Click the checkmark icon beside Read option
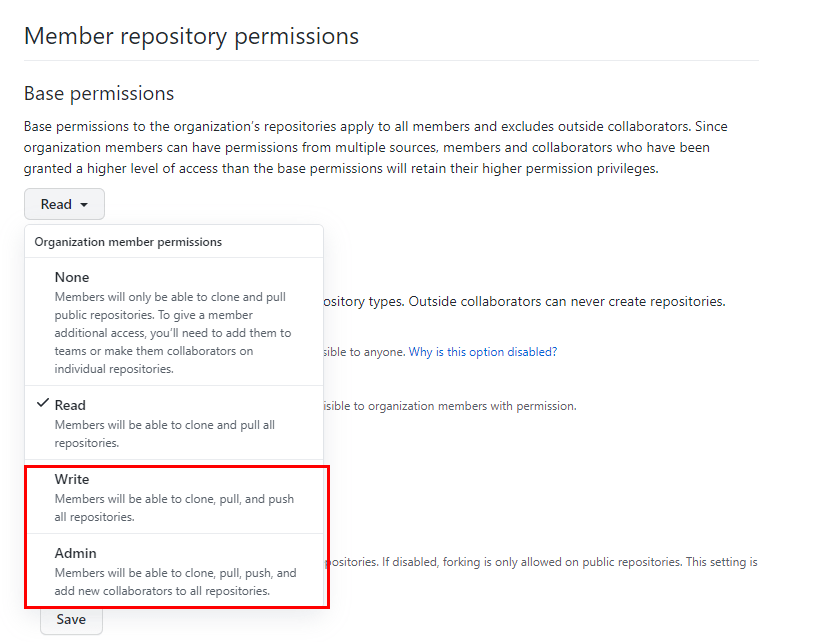 tap(42, 404)
